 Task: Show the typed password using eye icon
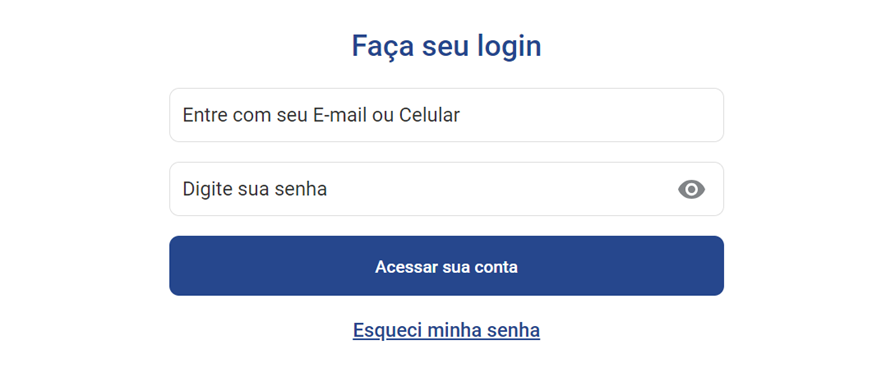[x=691, y=189]
